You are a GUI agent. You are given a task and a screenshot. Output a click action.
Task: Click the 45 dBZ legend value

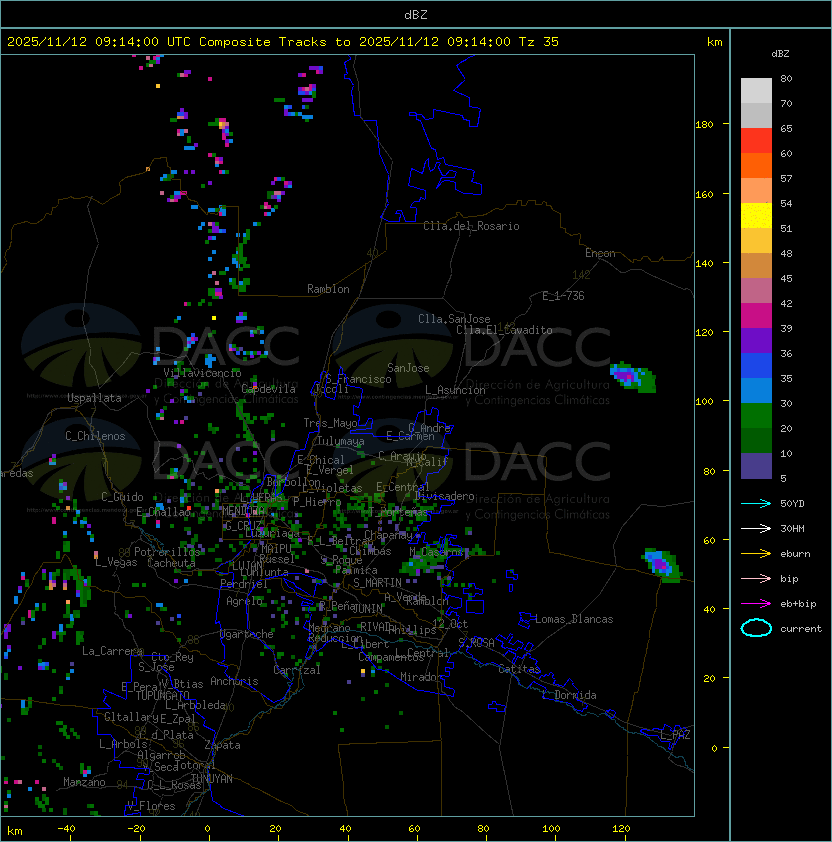click(786, 279)
